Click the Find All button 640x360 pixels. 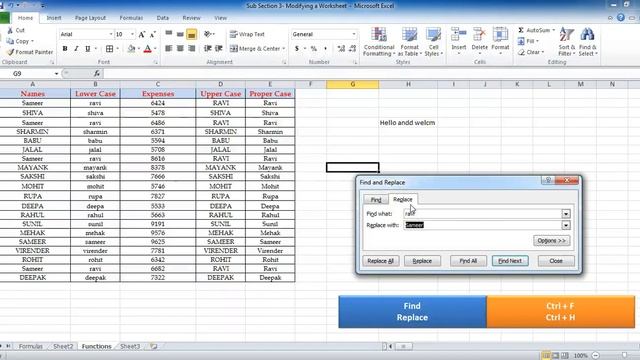[468, 261]
